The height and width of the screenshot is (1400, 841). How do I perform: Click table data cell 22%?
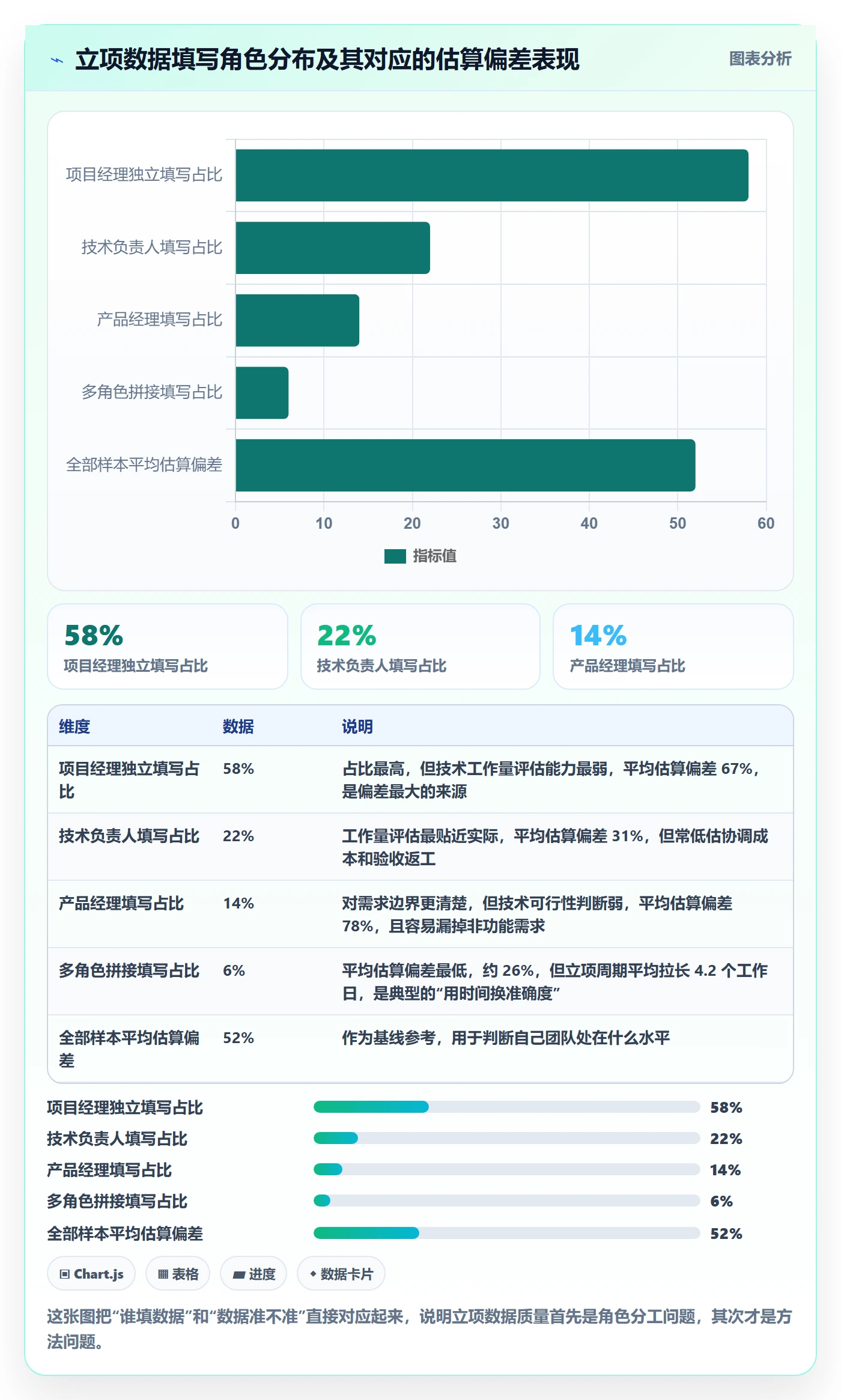tap(238, 836)
